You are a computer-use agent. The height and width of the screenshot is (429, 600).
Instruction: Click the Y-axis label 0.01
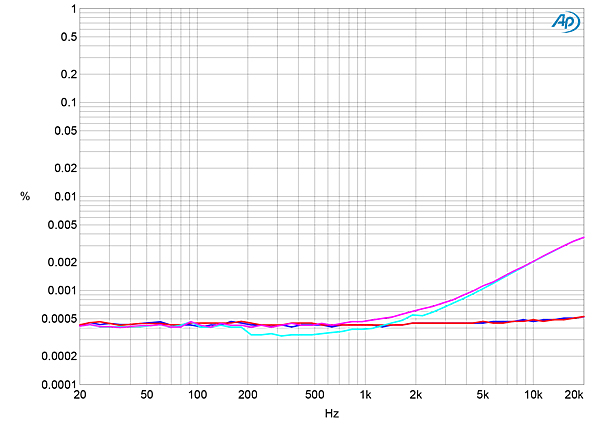(x=66, y=197)
